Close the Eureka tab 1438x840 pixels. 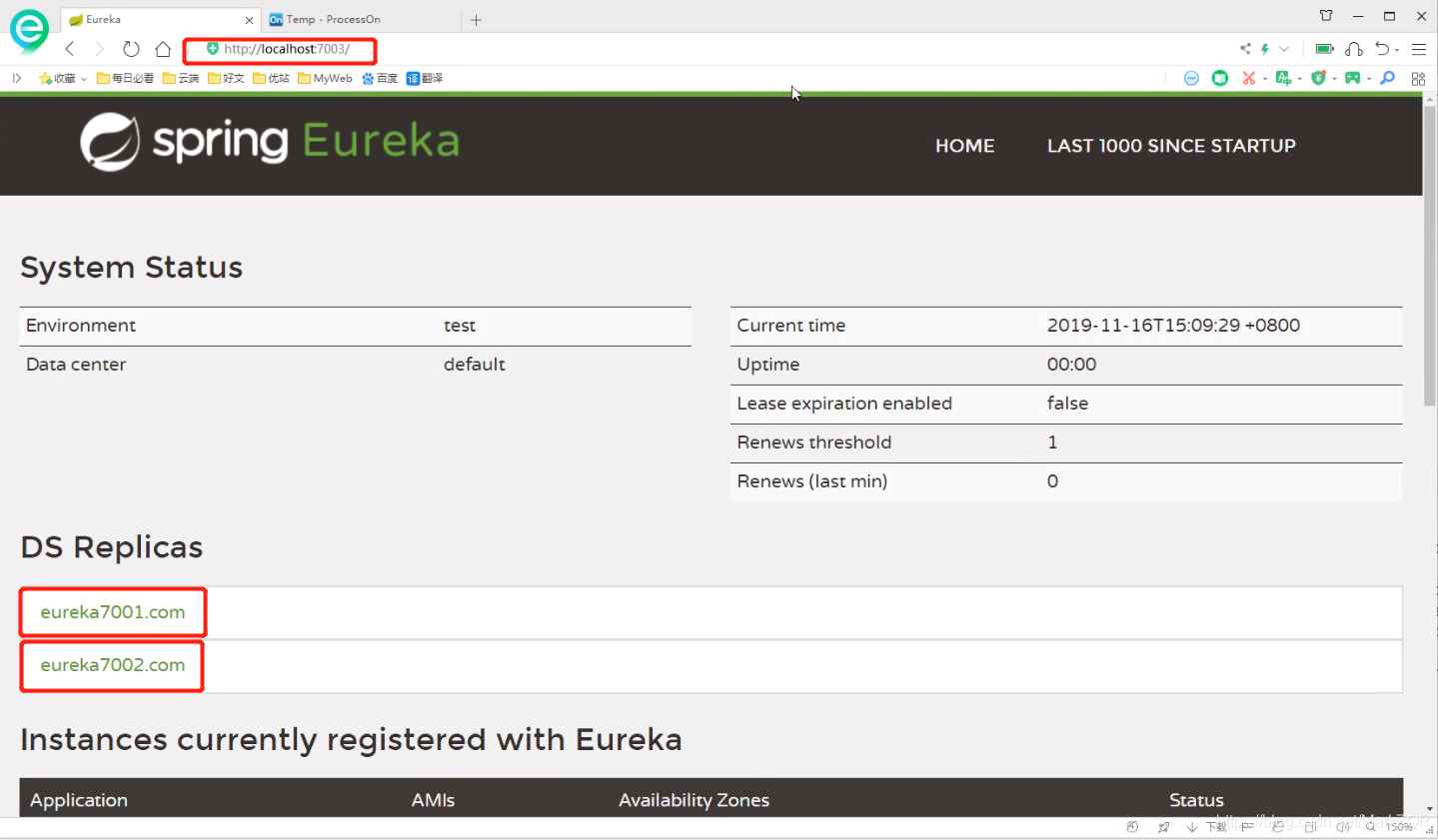pyautogui.click(x=249, y=20)
